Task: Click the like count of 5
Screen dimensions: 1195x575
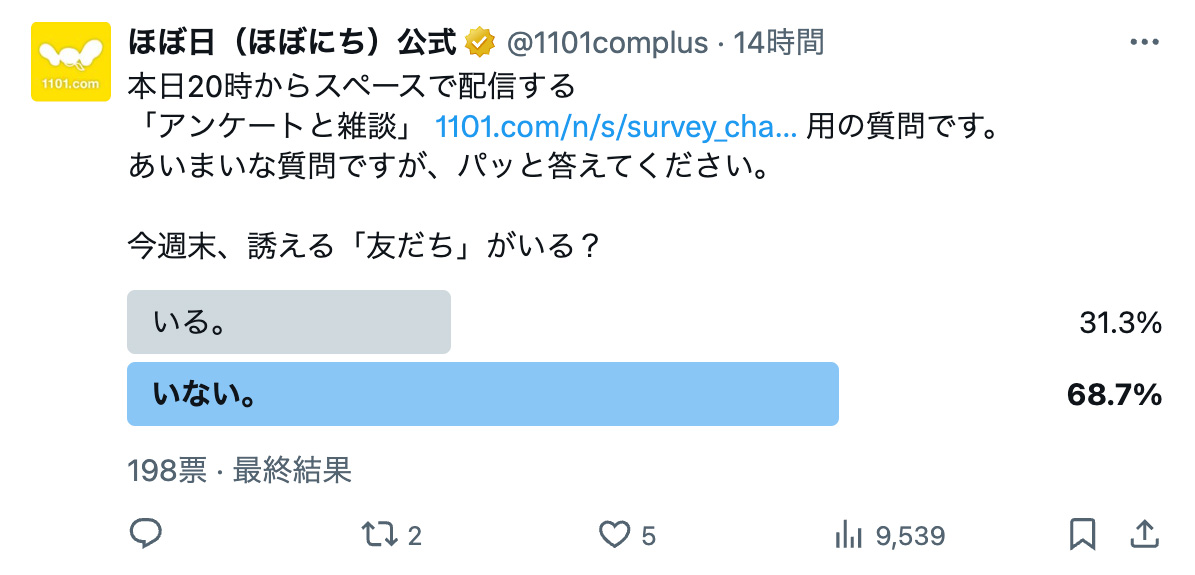Action: tap(649, 536)
